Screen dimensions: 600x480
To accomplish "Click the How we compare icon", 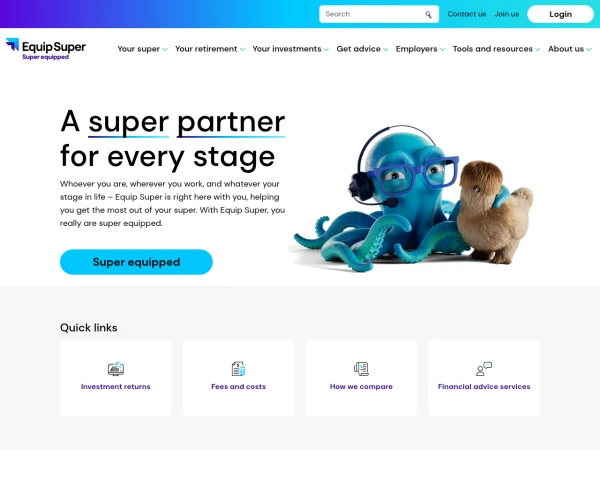I will [361, 369].
